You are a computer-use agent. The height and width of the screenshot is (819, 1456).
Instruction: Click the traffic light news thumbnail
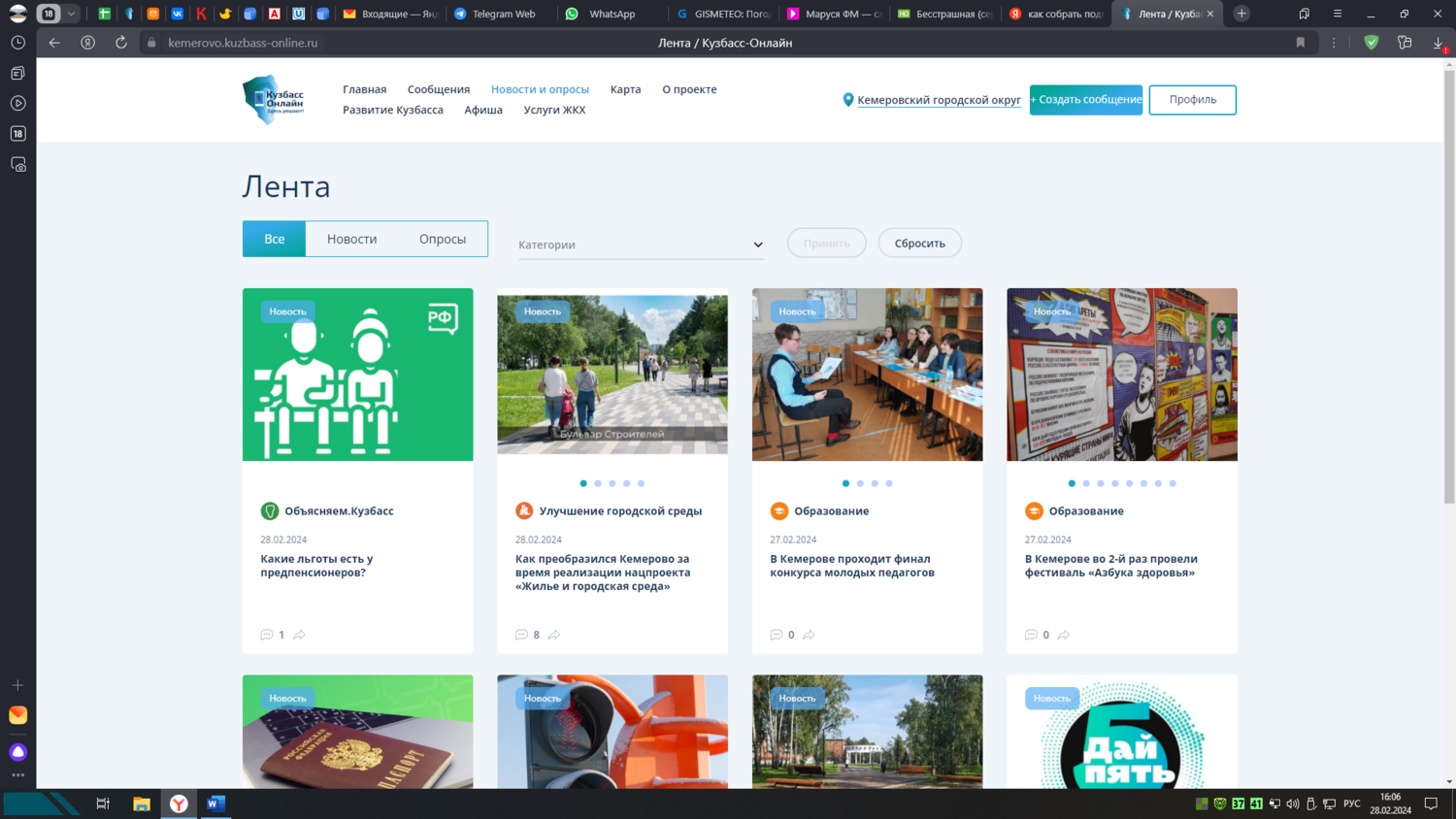point(612,732)
